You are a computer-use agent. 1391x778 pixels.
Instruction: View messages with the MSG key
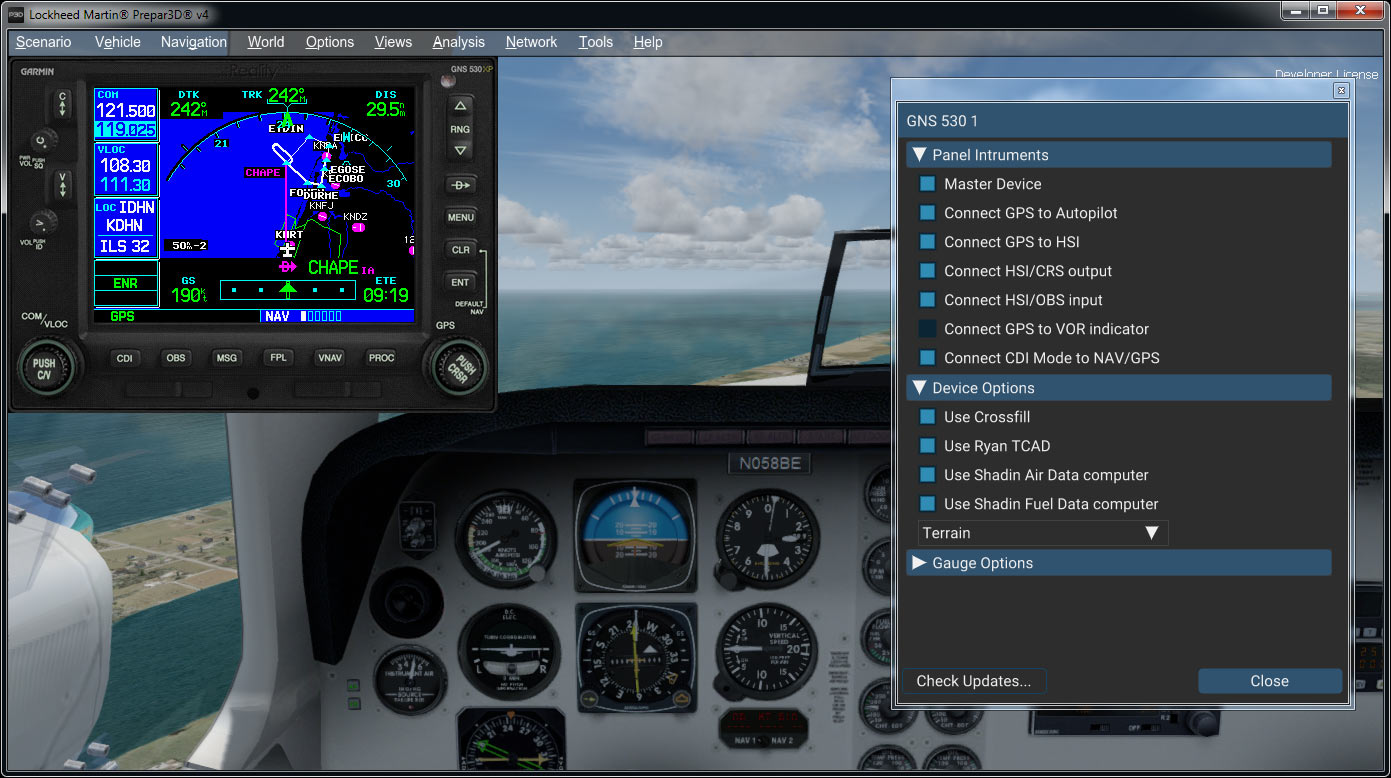tap(227, 358)
